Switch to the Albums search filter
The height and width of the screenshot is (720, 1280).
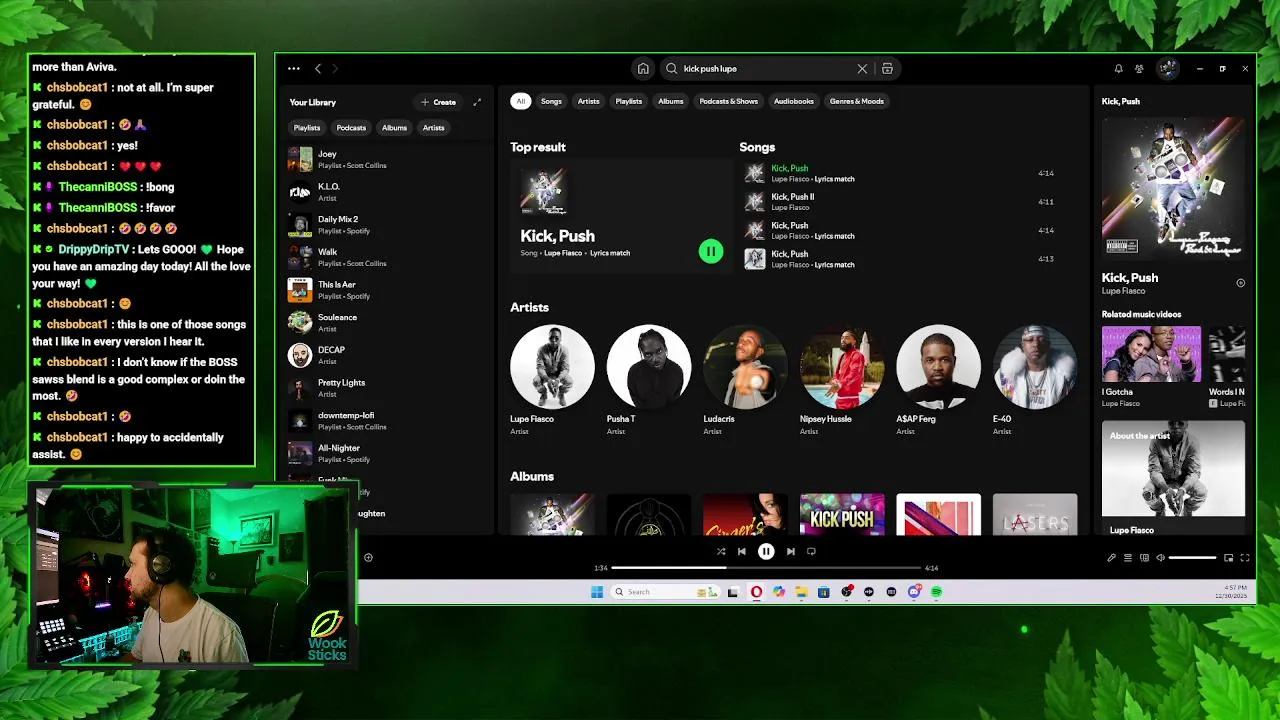(x=671, y=101)
